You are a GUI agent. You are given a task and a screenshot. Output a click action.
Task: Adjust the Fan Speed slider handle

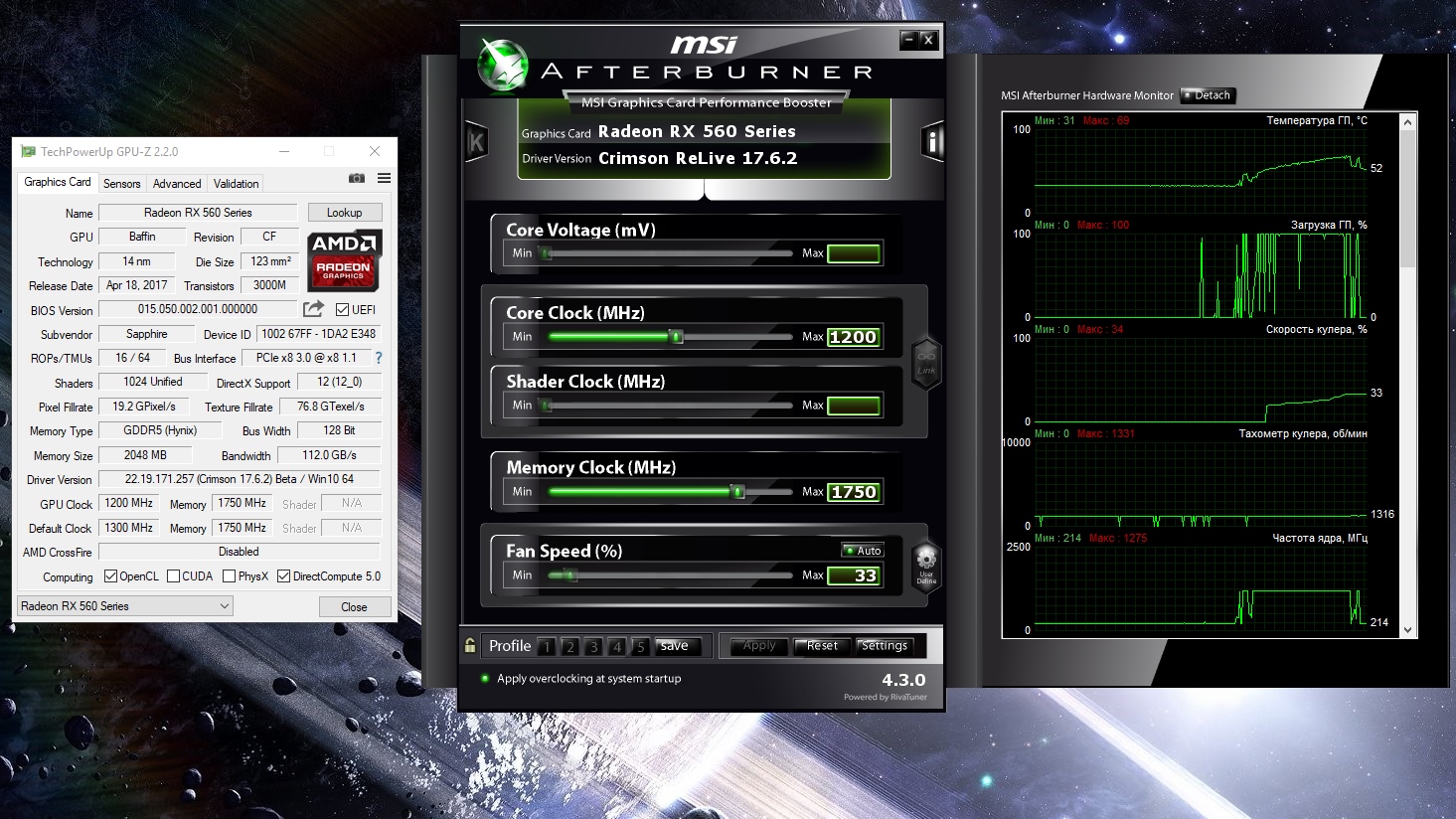point(568,575)
